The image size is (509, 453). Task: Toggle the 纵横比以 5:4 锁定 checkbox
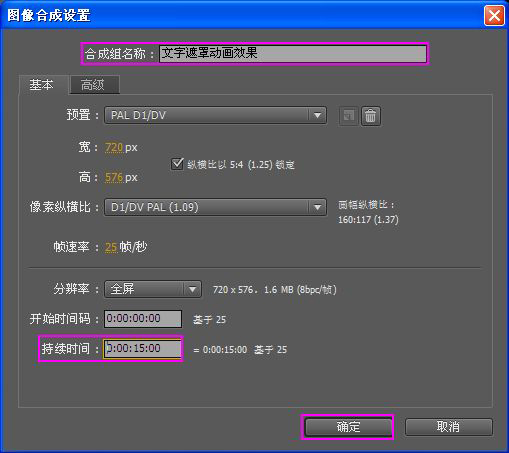[177, 164]
